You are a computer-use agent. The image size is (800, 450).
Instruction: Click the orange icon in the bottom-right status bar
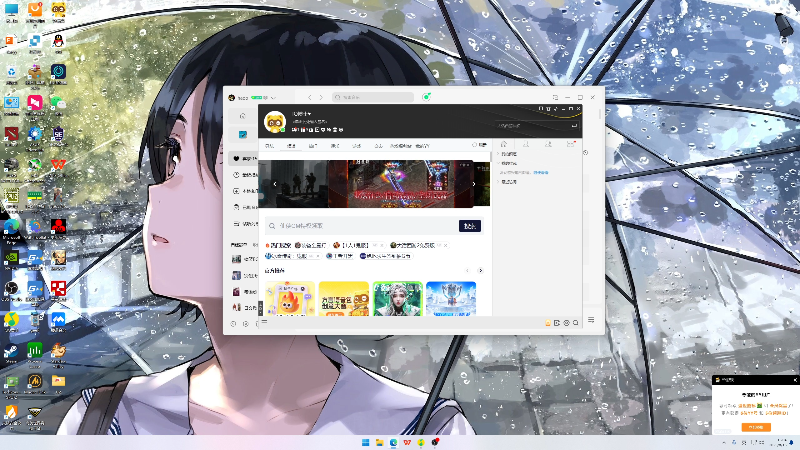point(548,323)
